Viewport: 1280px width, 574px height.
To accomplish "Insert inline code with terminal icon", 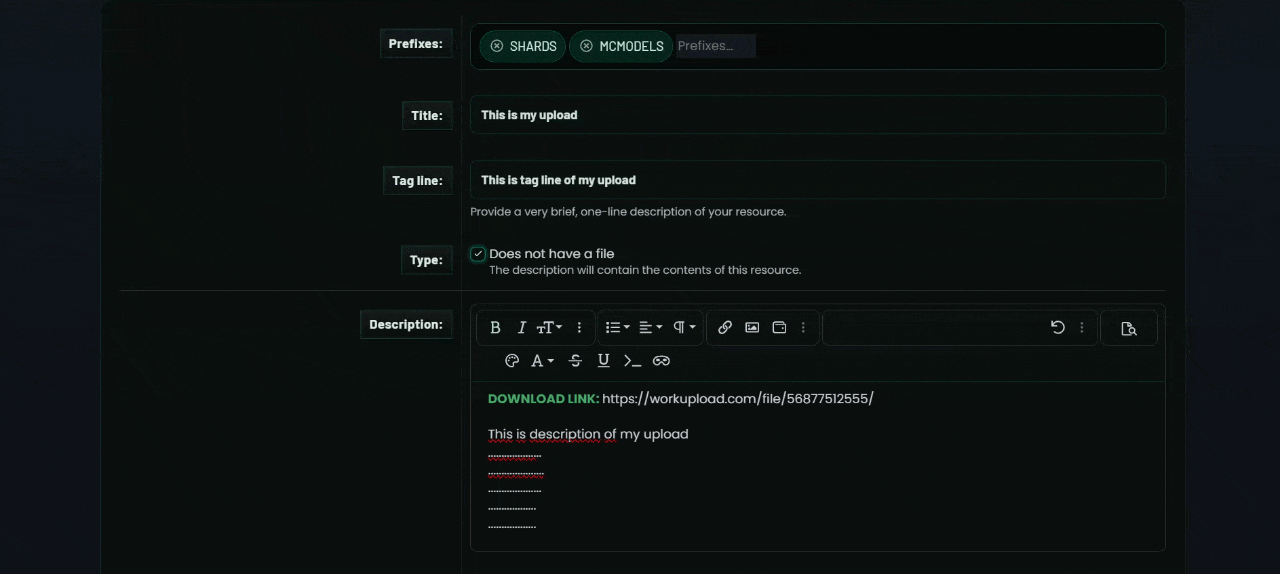I will (x=632, y=361).
